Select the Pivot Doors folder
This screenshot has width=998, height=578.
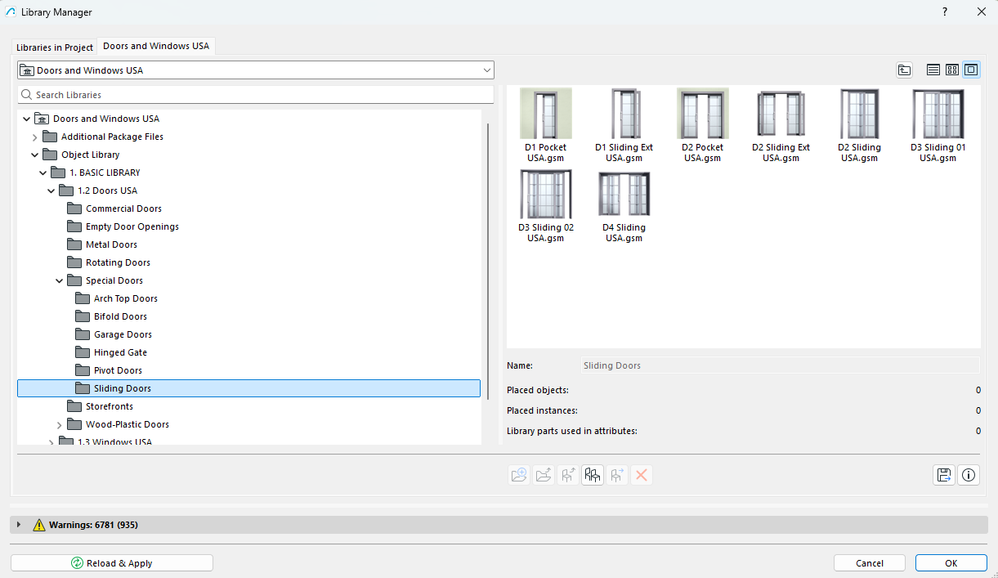(x=118, y=370)
